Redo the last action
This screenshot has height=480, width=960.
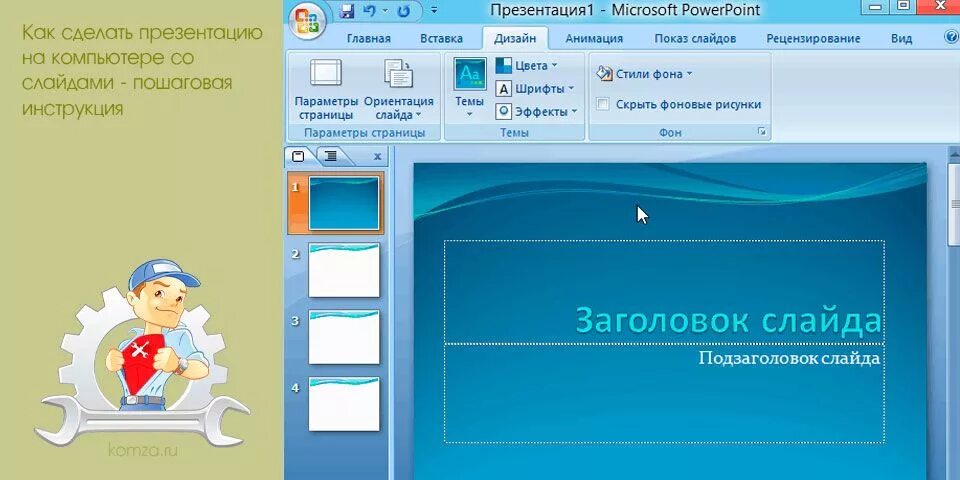pos(403,10)
